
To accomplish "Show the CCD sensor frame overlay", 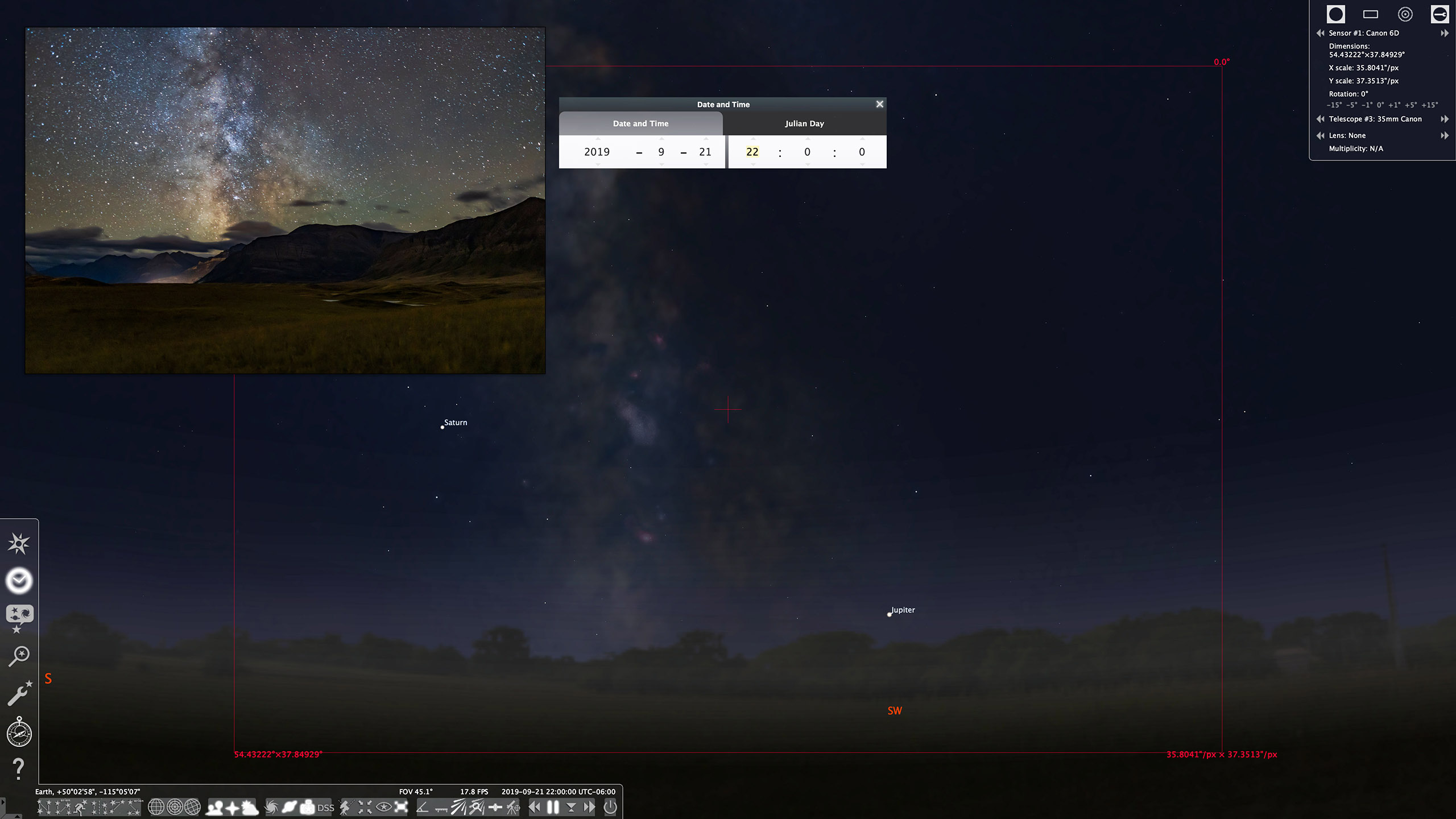I will (x=1370, y=14).
